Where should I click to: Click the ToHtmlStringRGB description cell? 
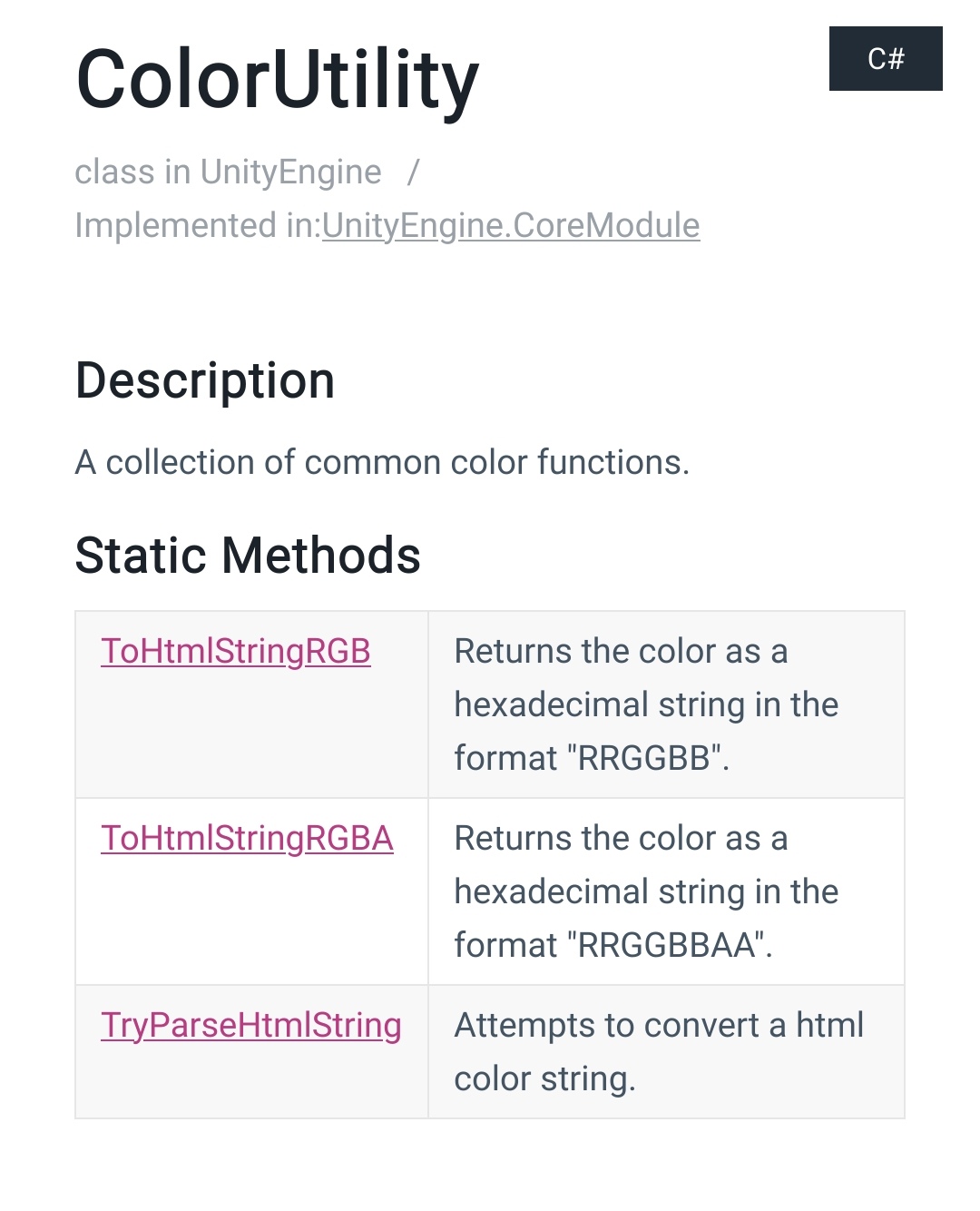click(x=666, y=704)
